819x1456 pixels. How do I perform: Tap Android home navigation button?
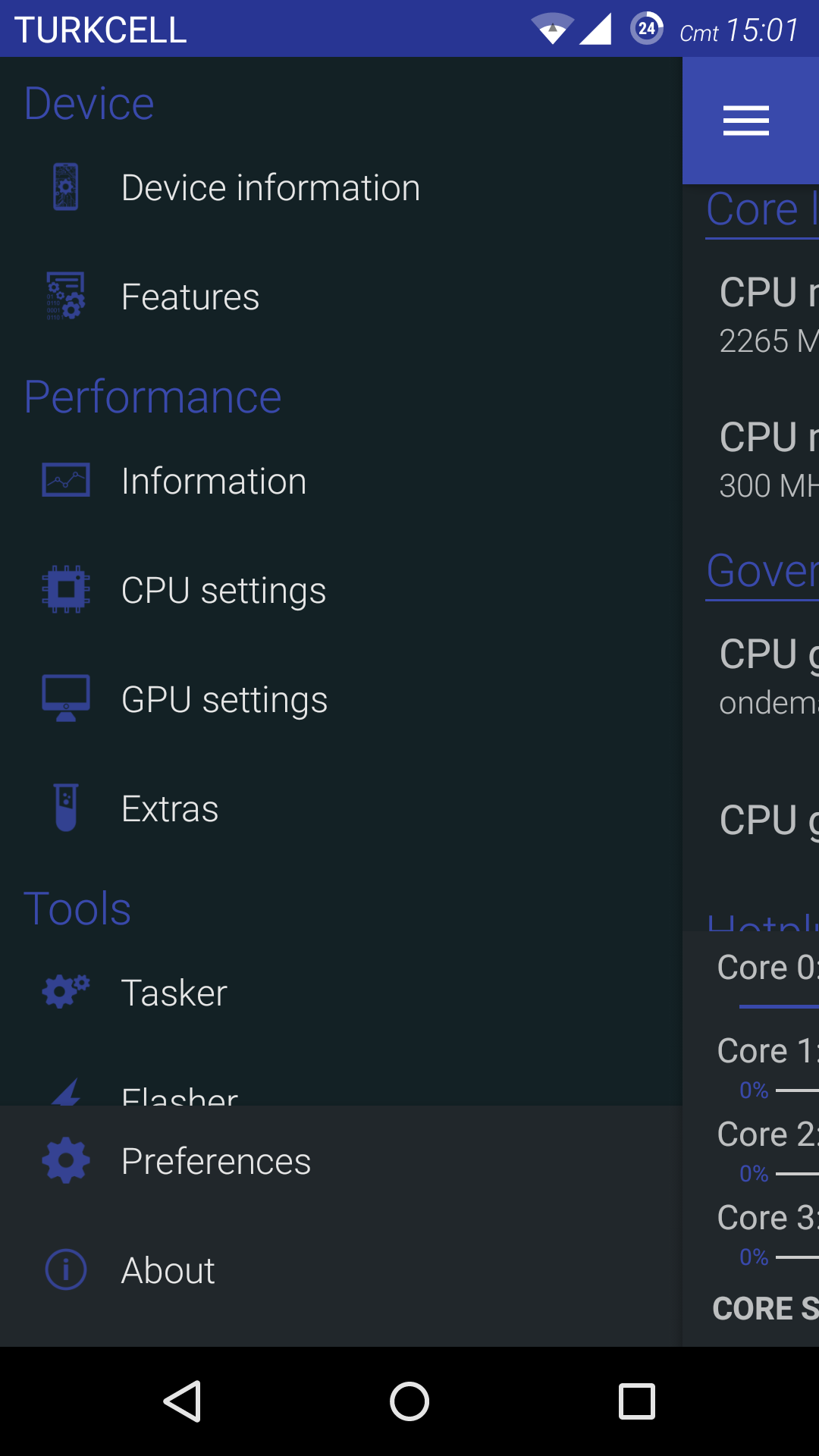409,1401
